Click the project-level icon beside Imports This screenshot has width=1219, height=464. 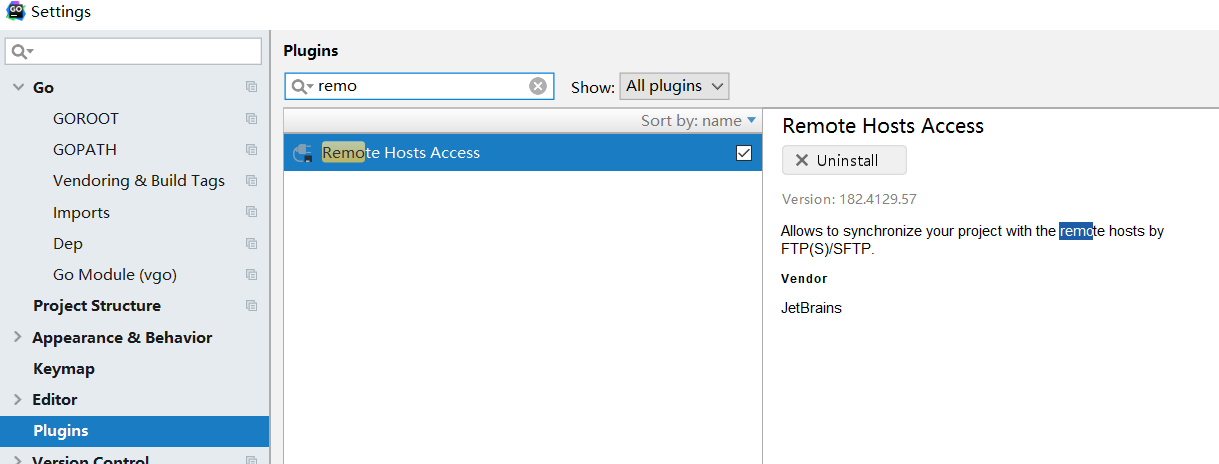click(251, 213)
